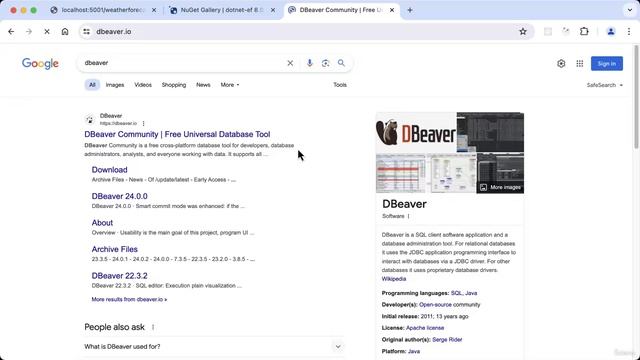Image resolution: width=640 pixels, height=360 pixels.
Task: Select the News search filter
Action: click(203, 85)
